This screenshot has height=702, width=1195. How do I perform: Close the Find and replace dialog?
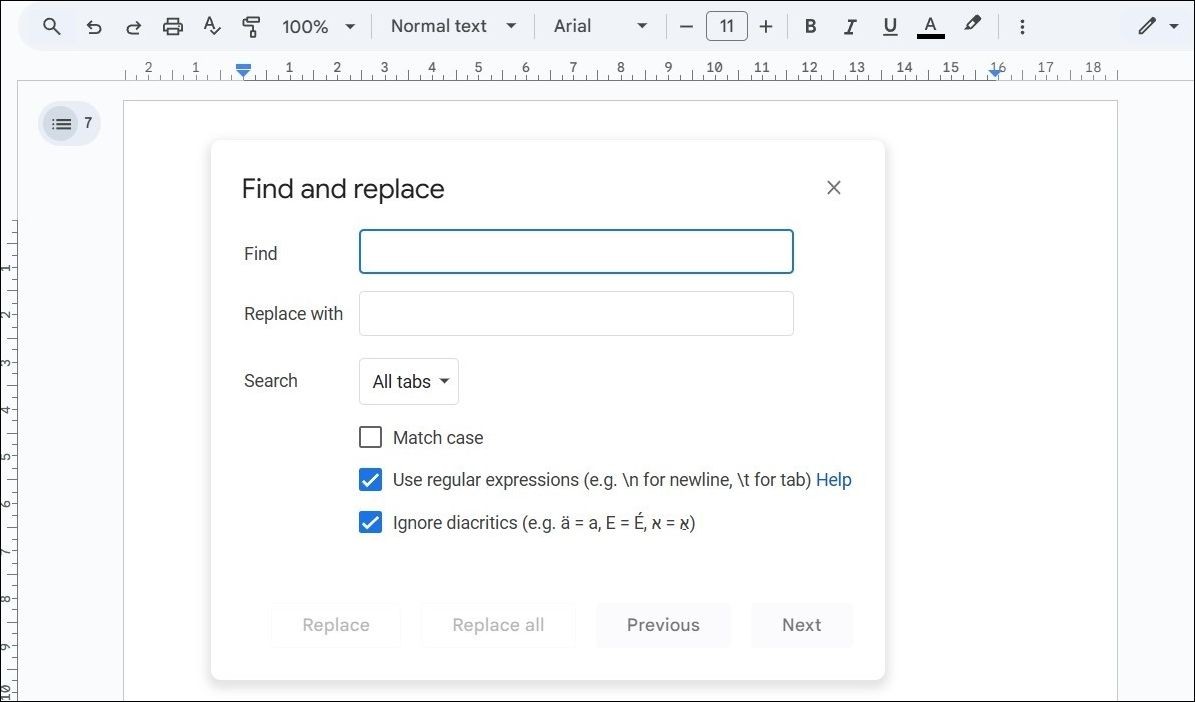(834, 188)
